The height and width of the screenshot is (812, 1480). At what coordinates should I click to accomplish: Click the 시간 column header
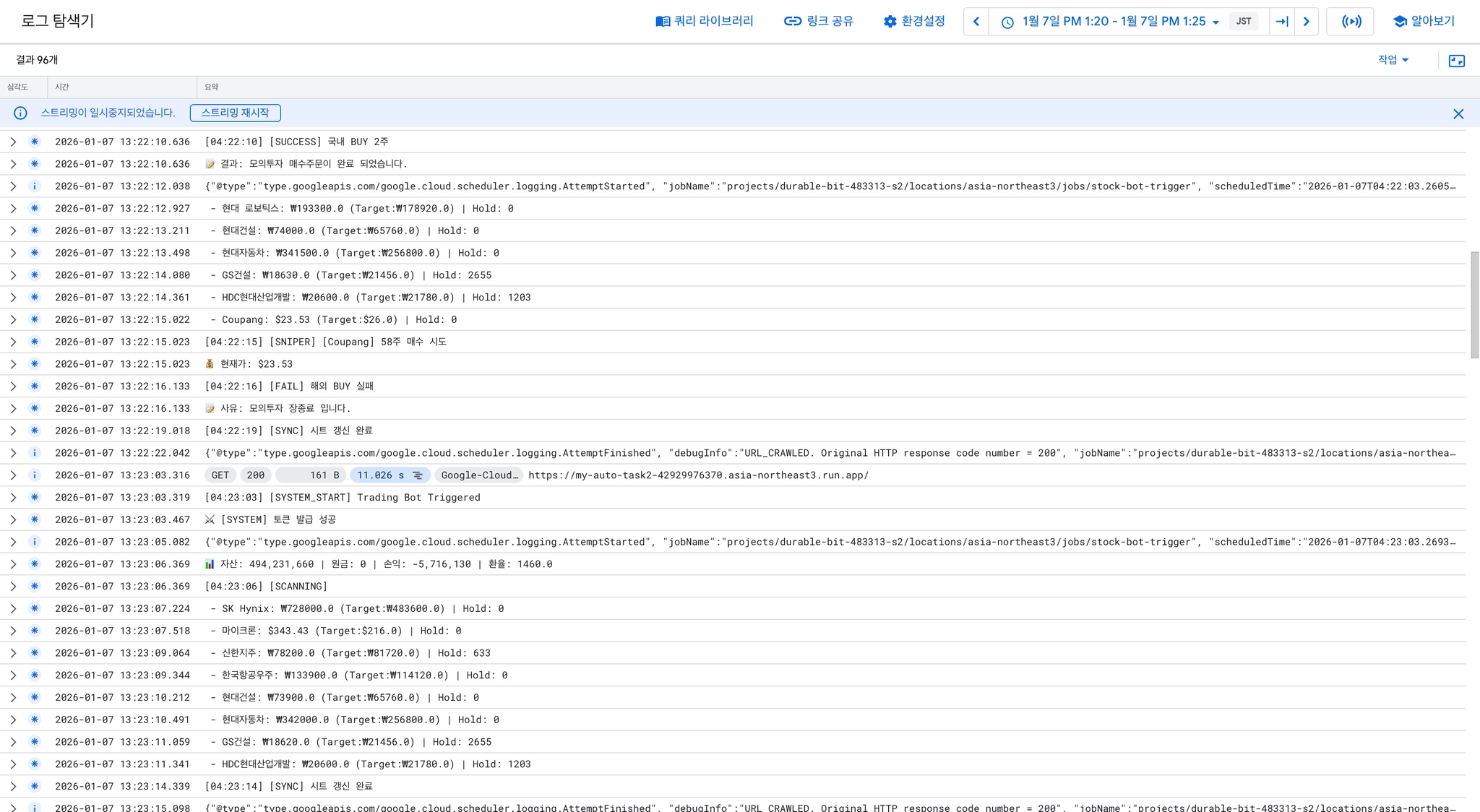[x=62, y=87]
